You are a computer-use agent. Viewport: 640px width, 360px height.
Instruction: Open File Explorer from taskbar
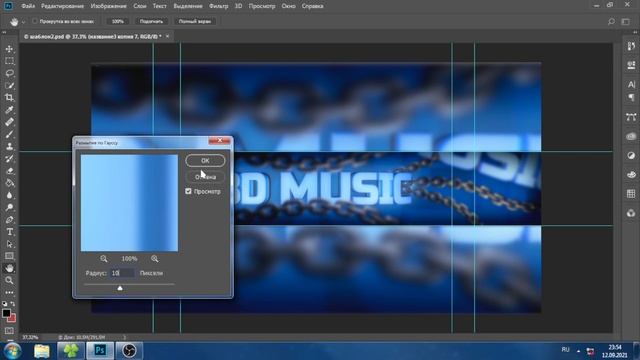pyautogui.click(x=42, y=351)
